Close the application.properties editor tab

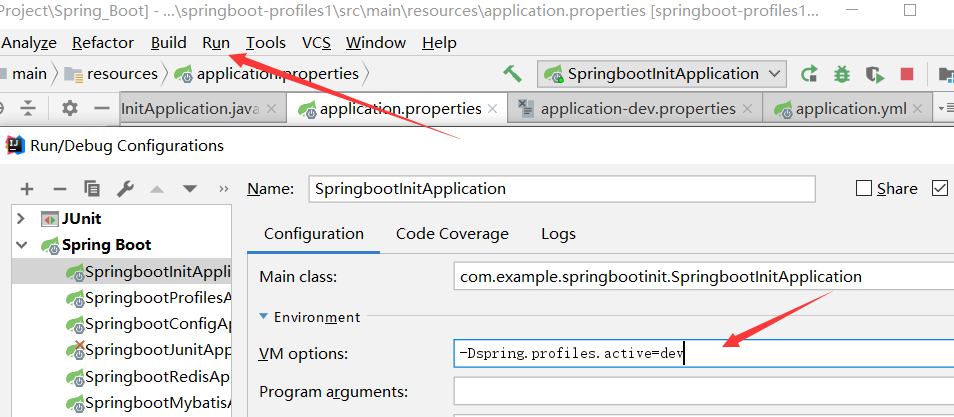(x=493, y=109)
